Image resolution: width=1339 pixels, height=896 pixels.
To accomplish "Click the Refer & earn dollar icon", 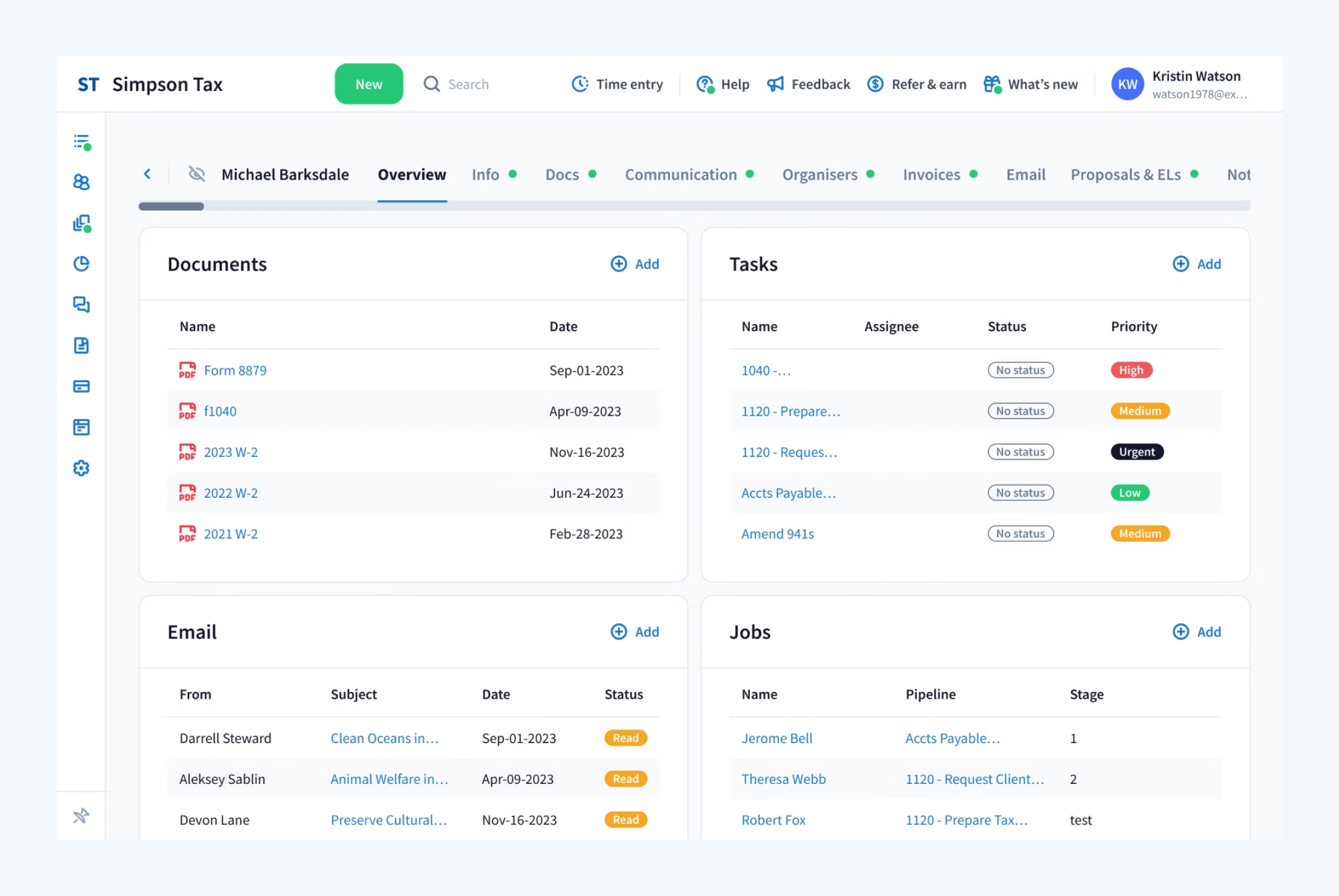I will click(875, 84).
